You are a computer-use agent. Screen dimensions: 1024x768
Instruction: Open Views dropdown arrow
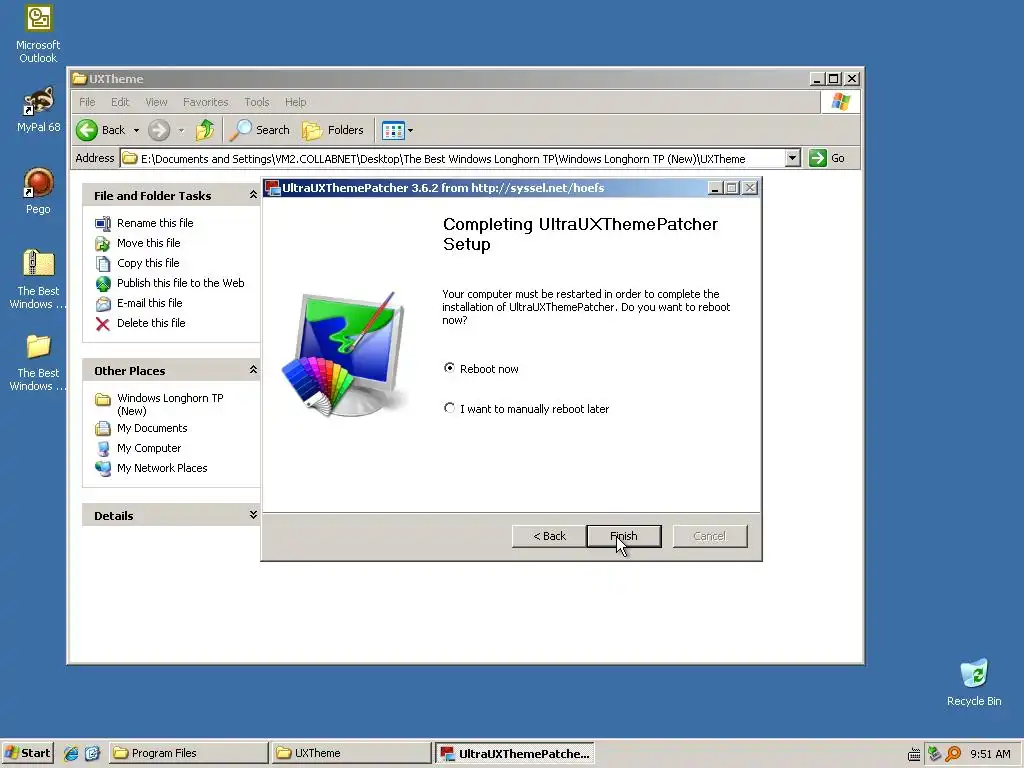[x=410, y=130]
